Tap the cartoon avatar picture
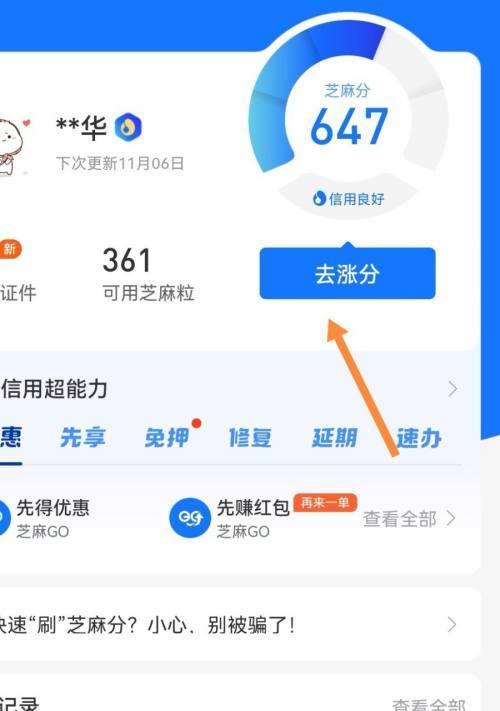The image size is (500, 711). coord(13,146)
